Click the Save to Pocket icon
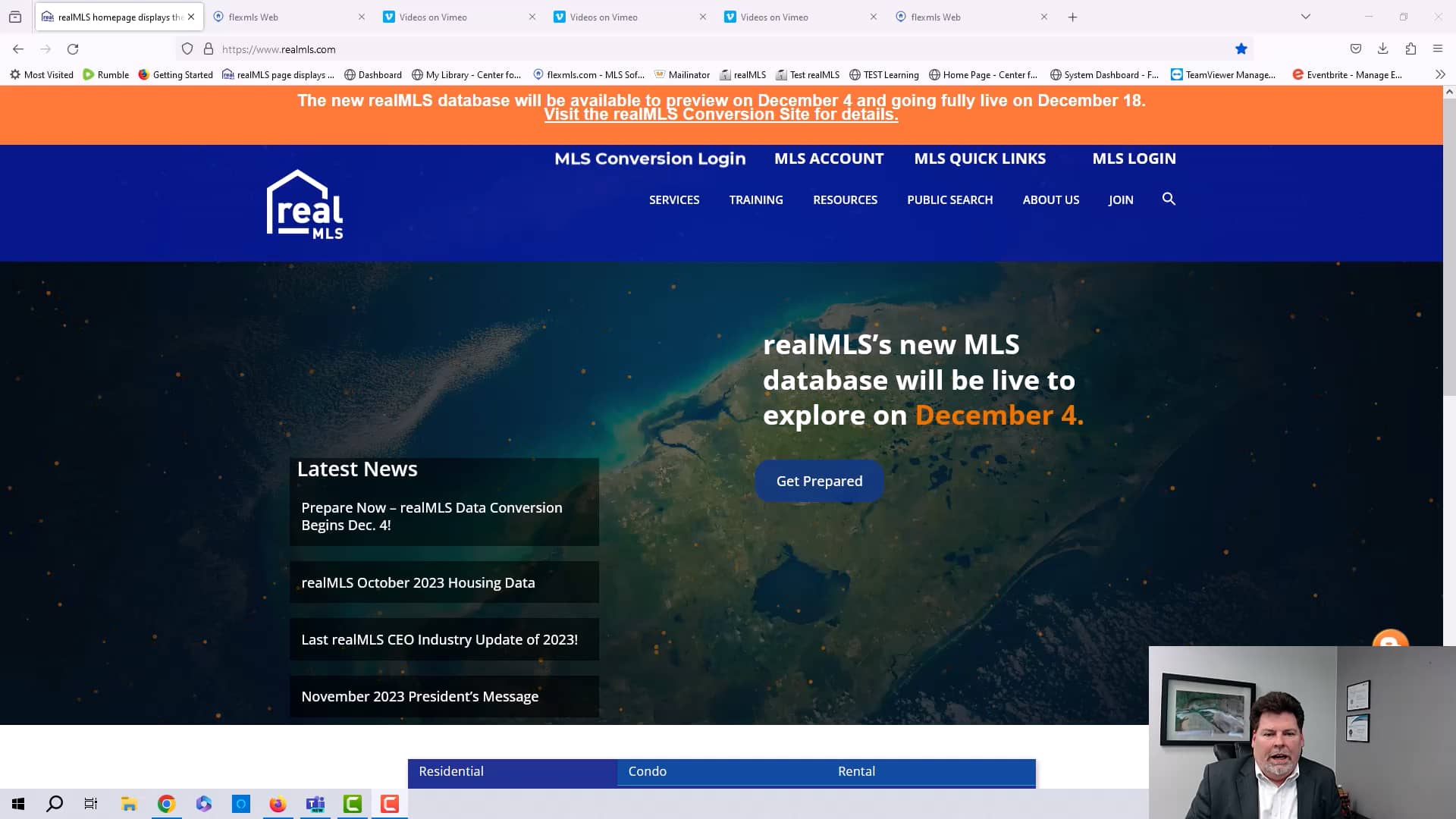The width and height of the screenshot is (1456, 819). 1355,49
